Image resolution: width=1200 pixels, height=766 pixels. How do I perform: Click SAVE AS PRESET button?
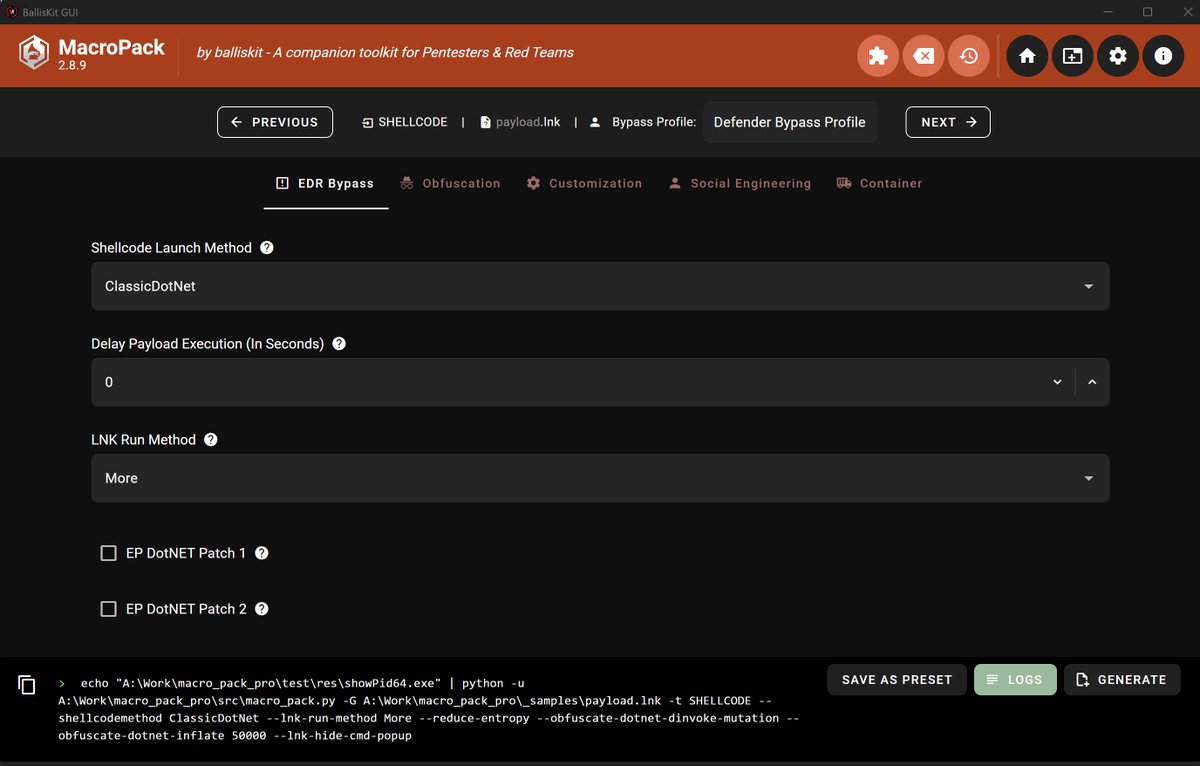[x=897, y=680]
